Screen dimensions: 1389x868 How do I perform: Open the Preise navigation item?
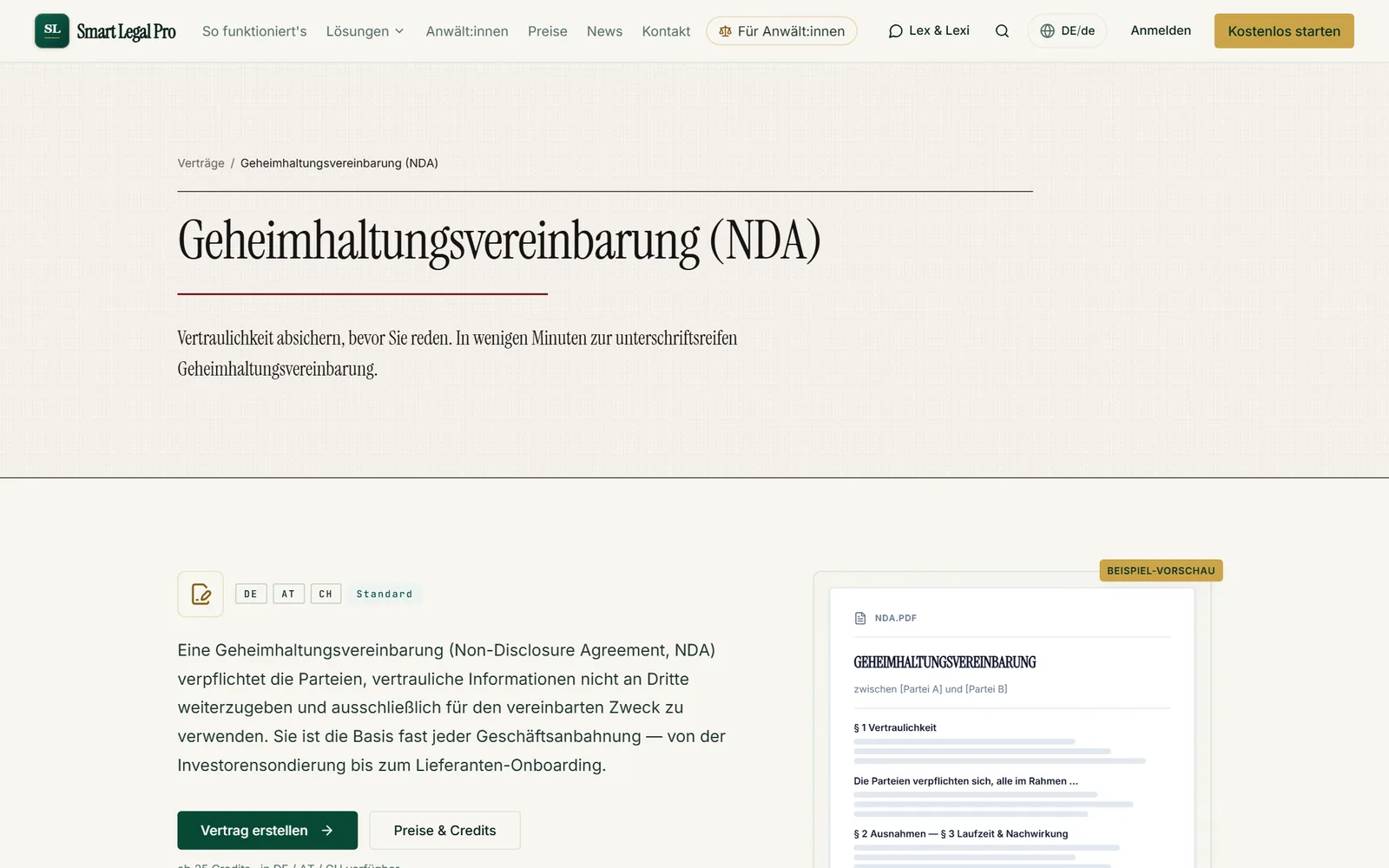click(548, 31)
